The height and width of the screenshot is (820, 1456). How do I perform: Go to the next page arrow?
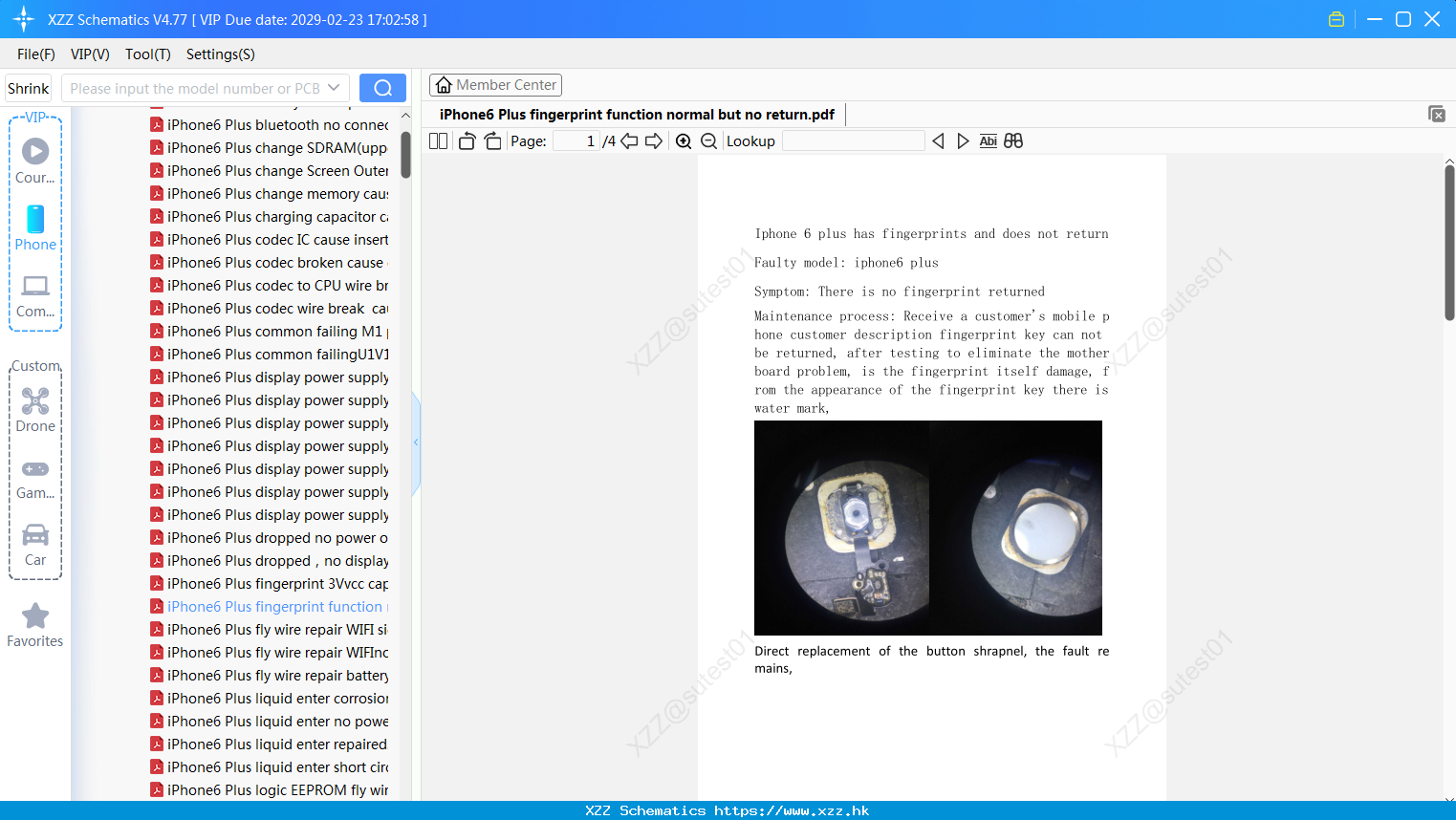point(654,141)
